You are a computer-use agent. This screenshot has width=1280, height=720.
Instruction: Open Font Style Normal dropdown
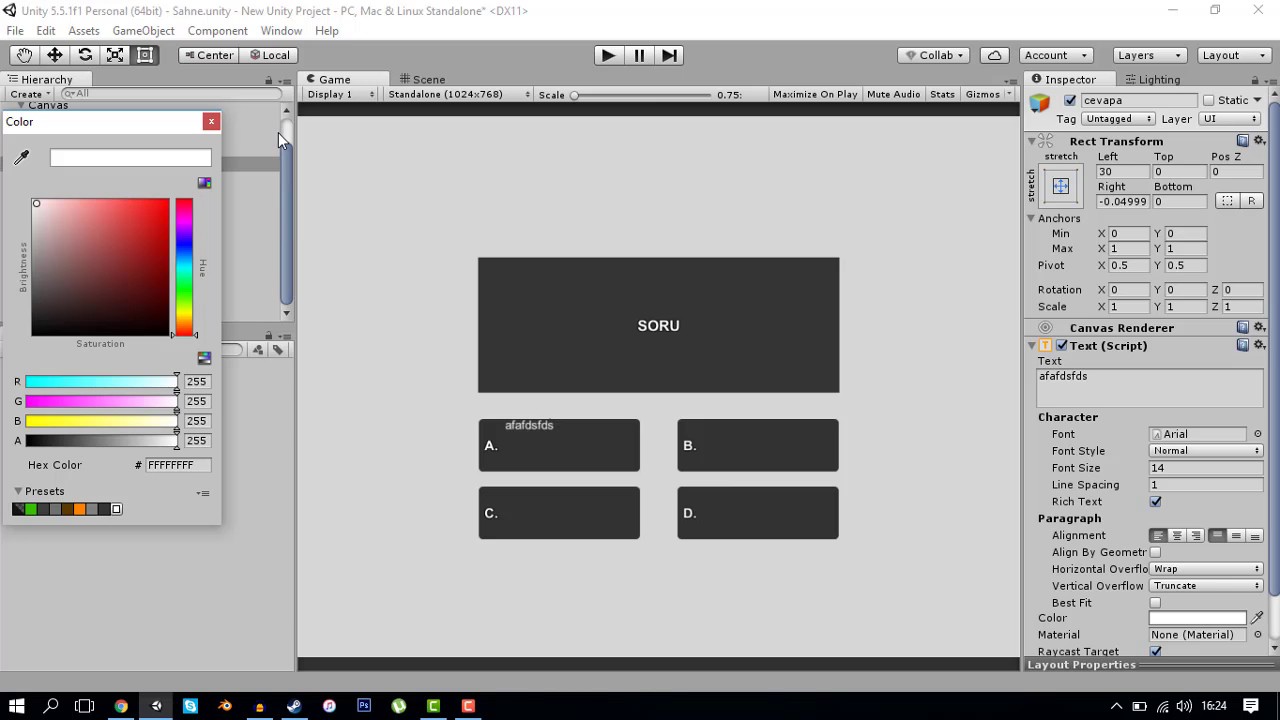1206,451
